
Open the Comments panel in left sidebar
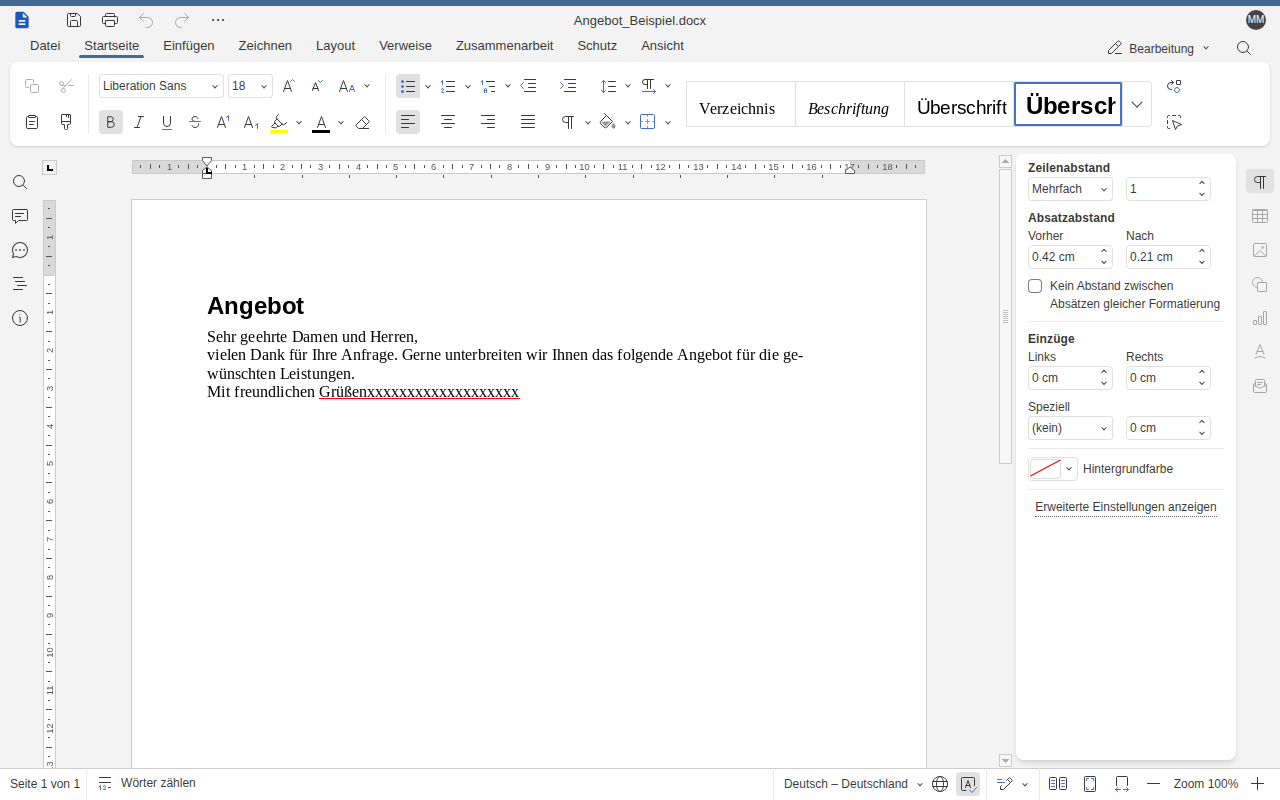20,216
